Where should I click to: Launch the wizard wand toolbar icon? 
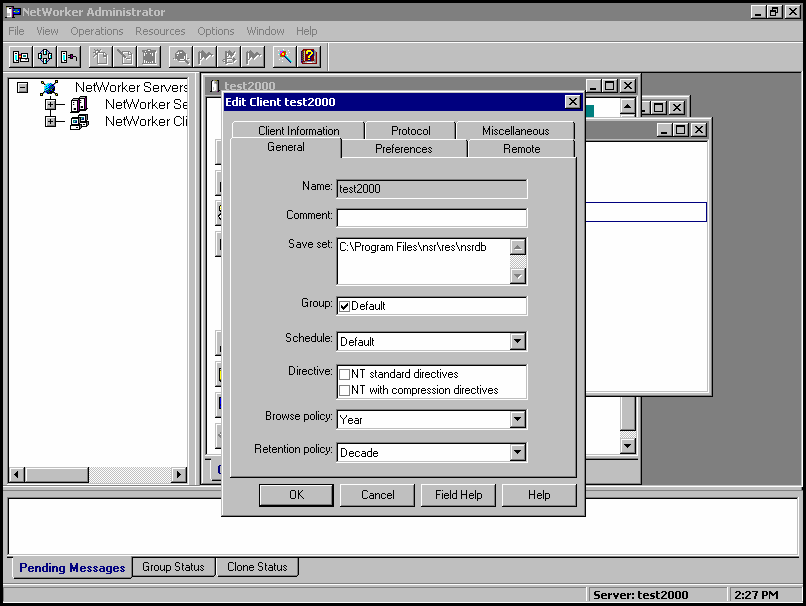[285, 57]
